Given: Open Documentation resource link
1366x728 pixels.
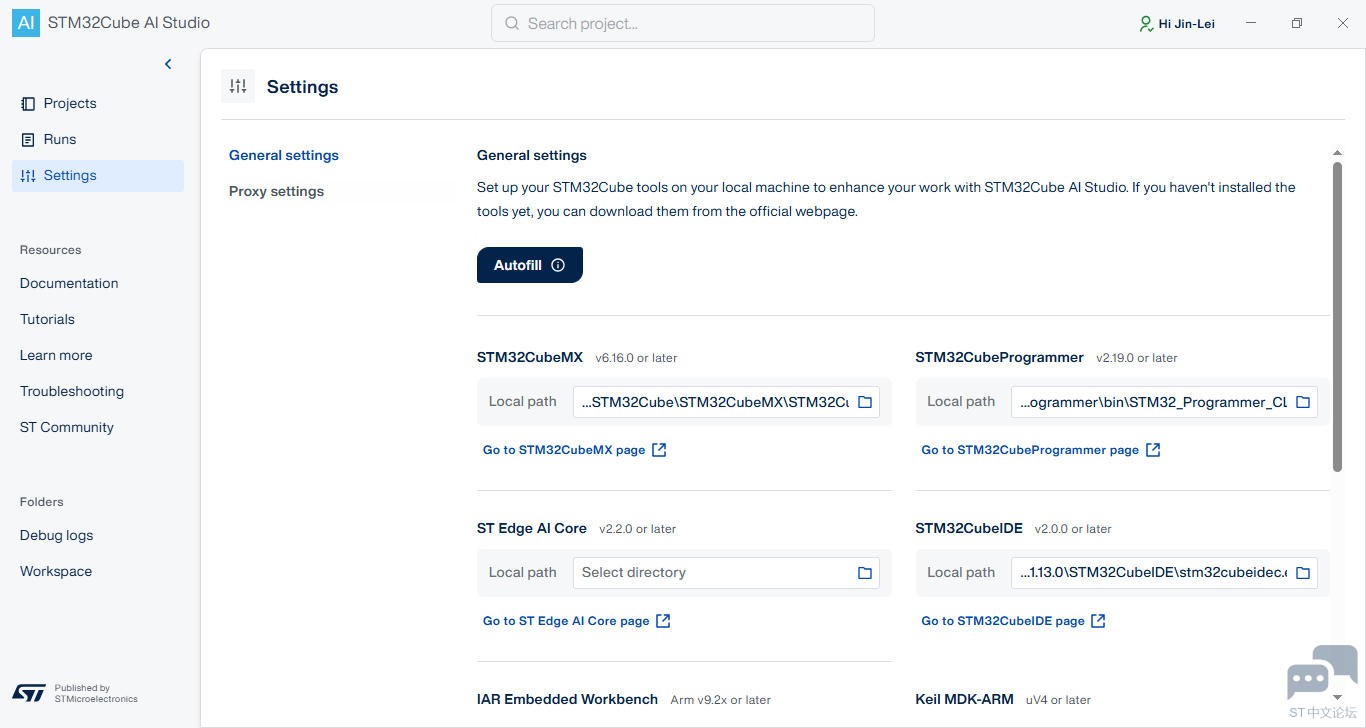Looking at the screenshot, I should click(69, 283).
